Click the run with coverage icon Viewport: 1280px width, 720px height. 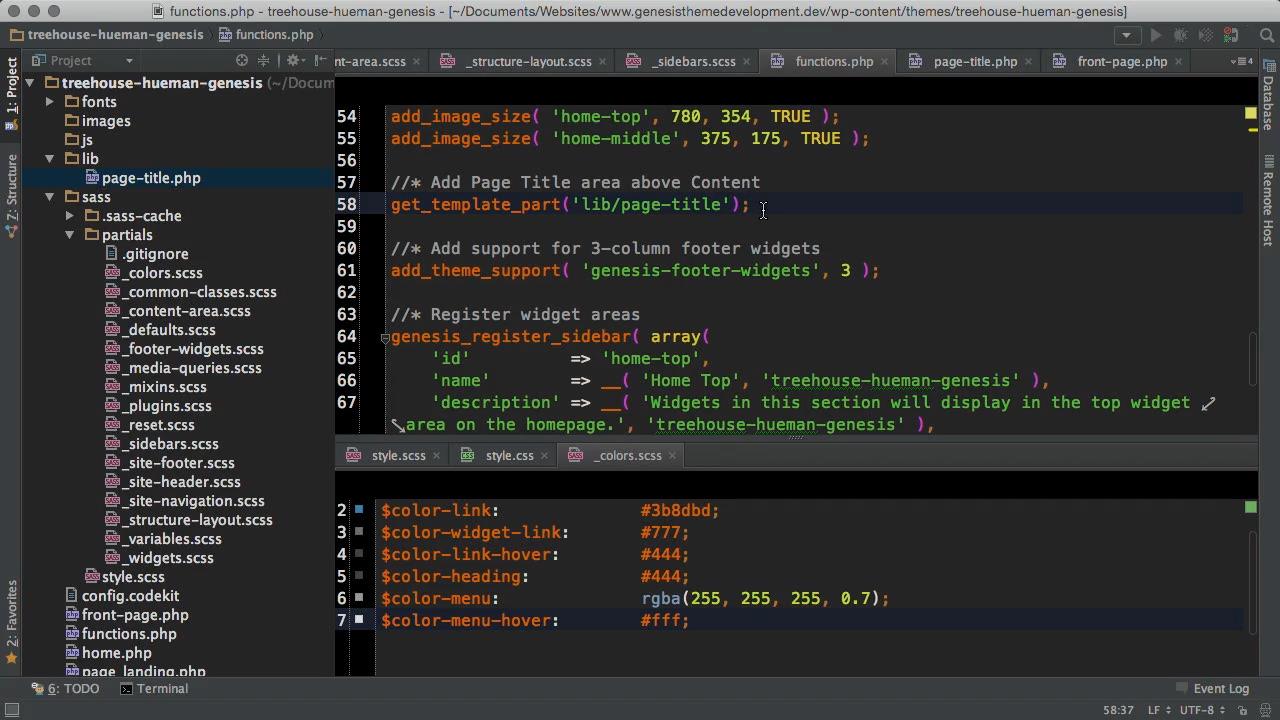pos(1207,35)
